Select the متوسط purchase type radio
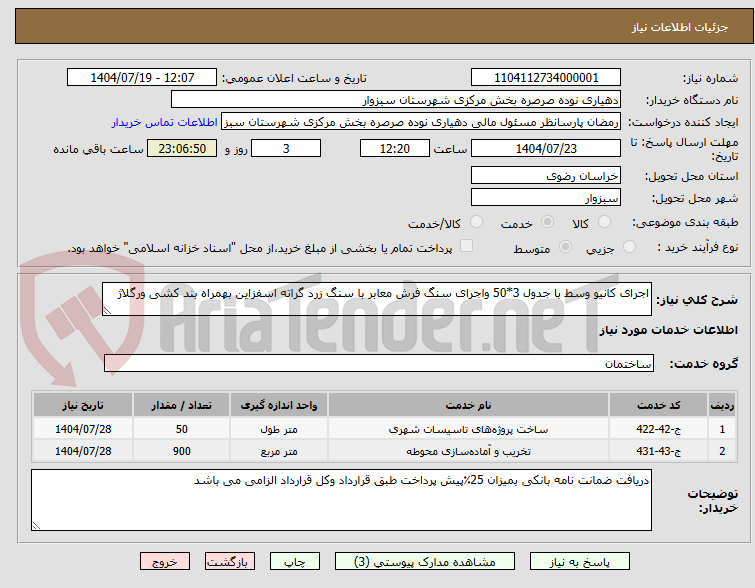755x588 pixels. point(565,247)
